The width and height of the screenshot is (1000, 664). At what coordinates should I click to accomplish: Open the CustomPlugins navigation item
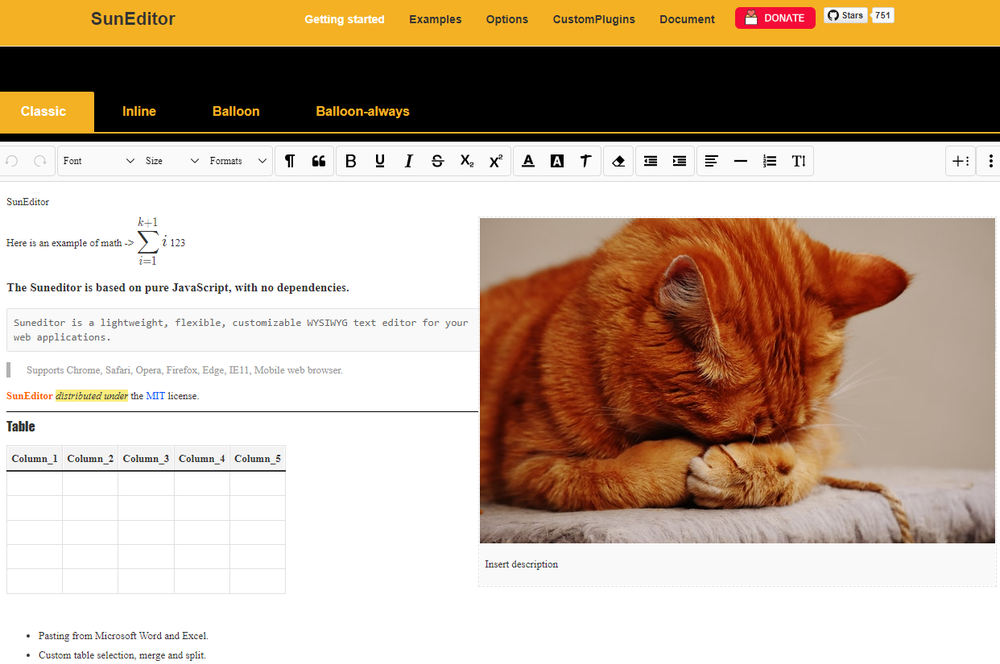tap(594, 19)
